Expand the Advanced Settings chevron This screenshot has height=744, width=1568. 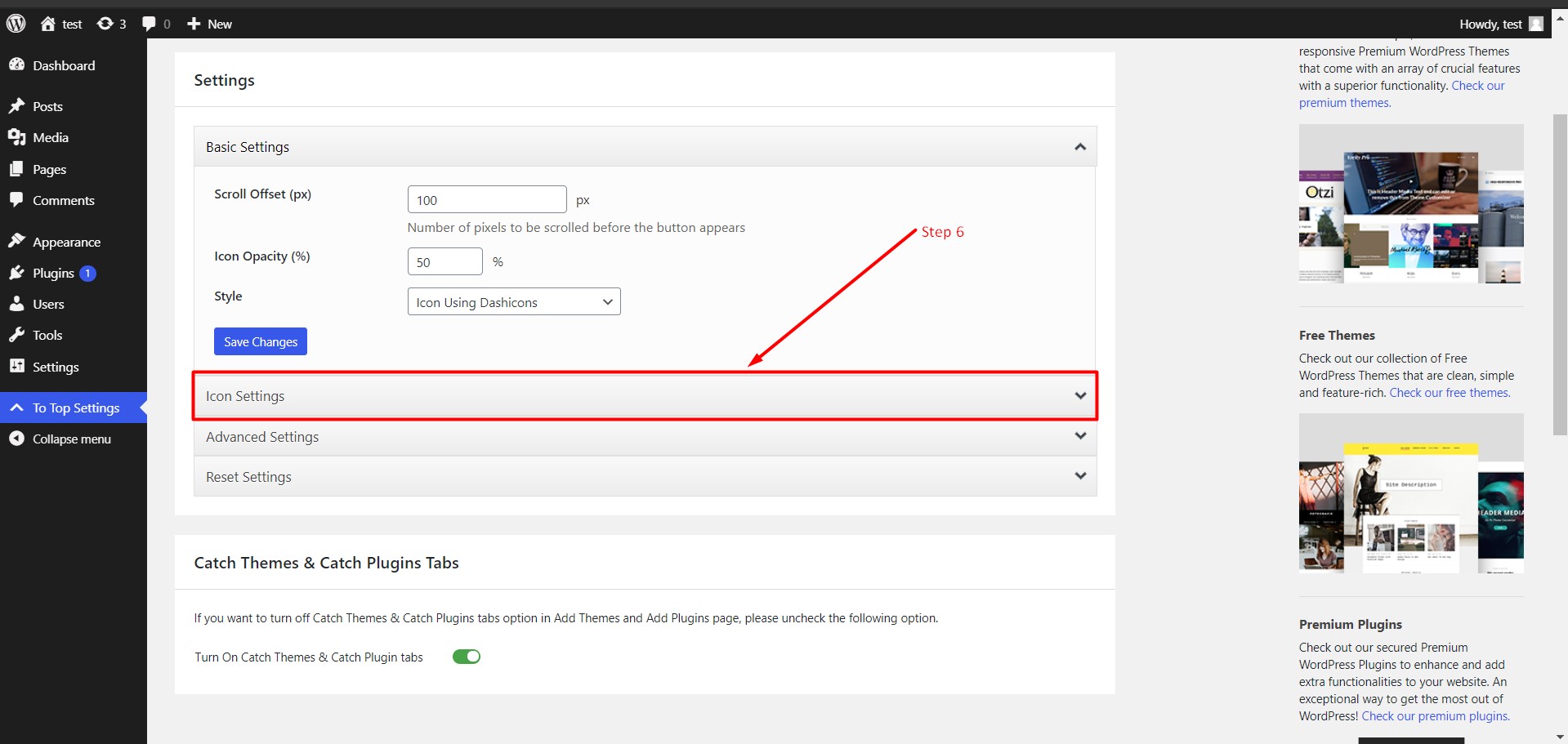pos(1080,436)
